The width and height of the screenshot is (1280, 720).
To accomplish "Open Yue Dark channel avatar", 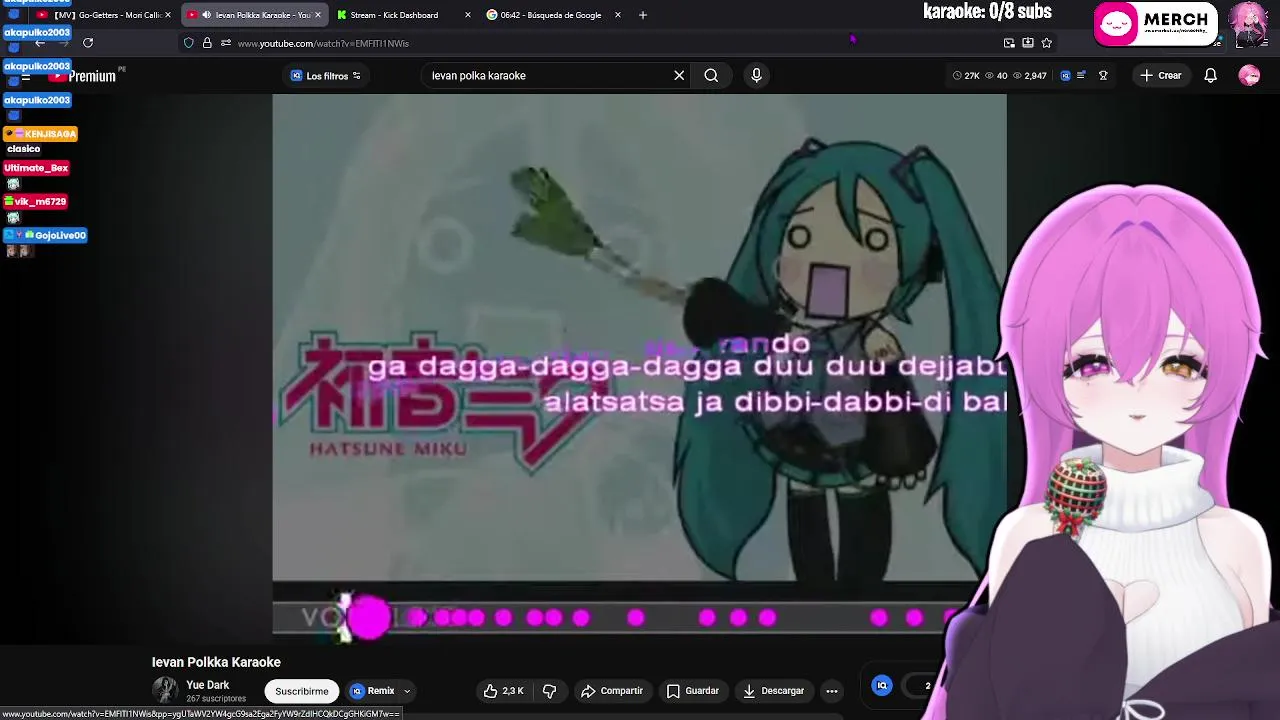I will pos(165,690).
